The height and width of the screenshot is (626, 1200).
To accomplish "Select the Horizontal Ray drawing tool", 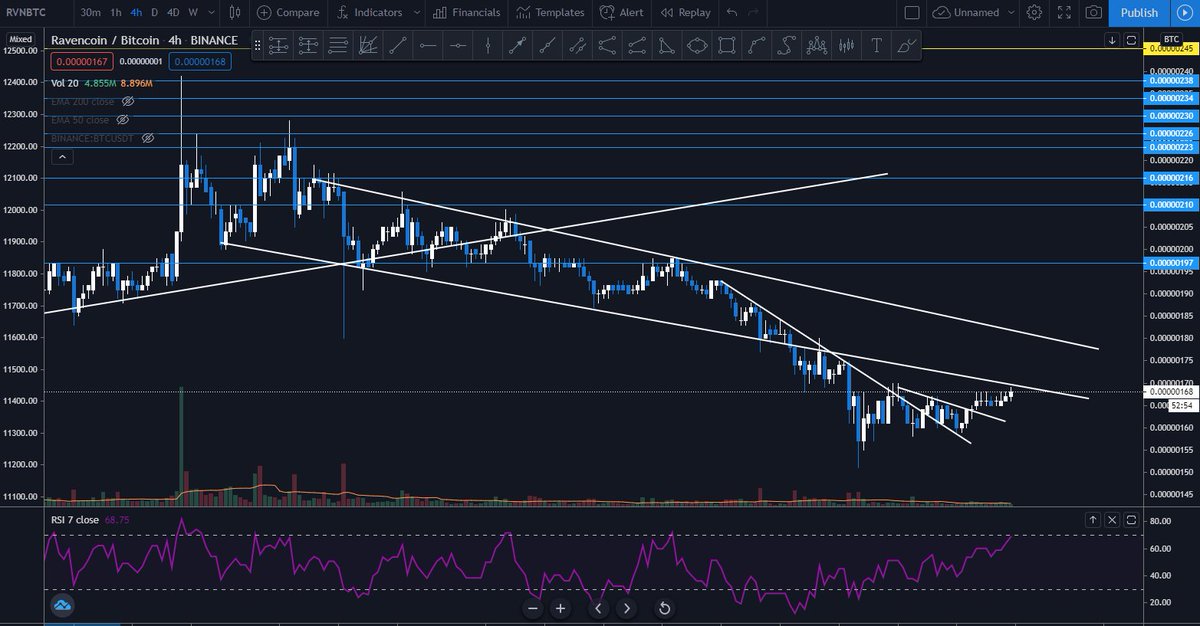I will [429, 46].
